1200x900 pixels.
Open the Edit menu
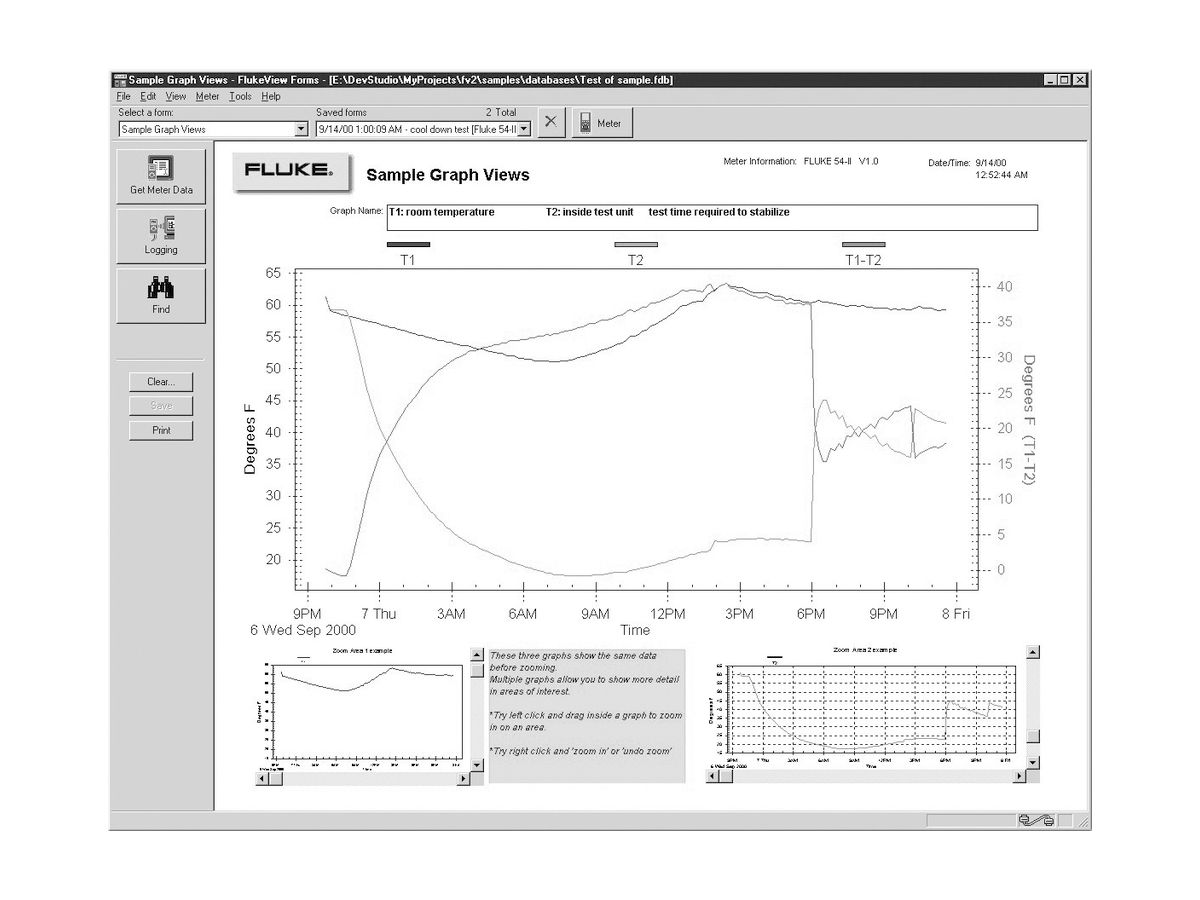(x=148, y=96)
